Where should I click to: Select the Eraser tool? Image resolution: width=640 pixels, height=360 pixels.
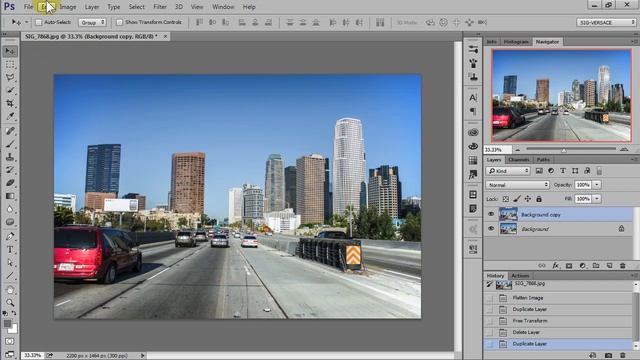pyautogui.click(x=10, y=183)
